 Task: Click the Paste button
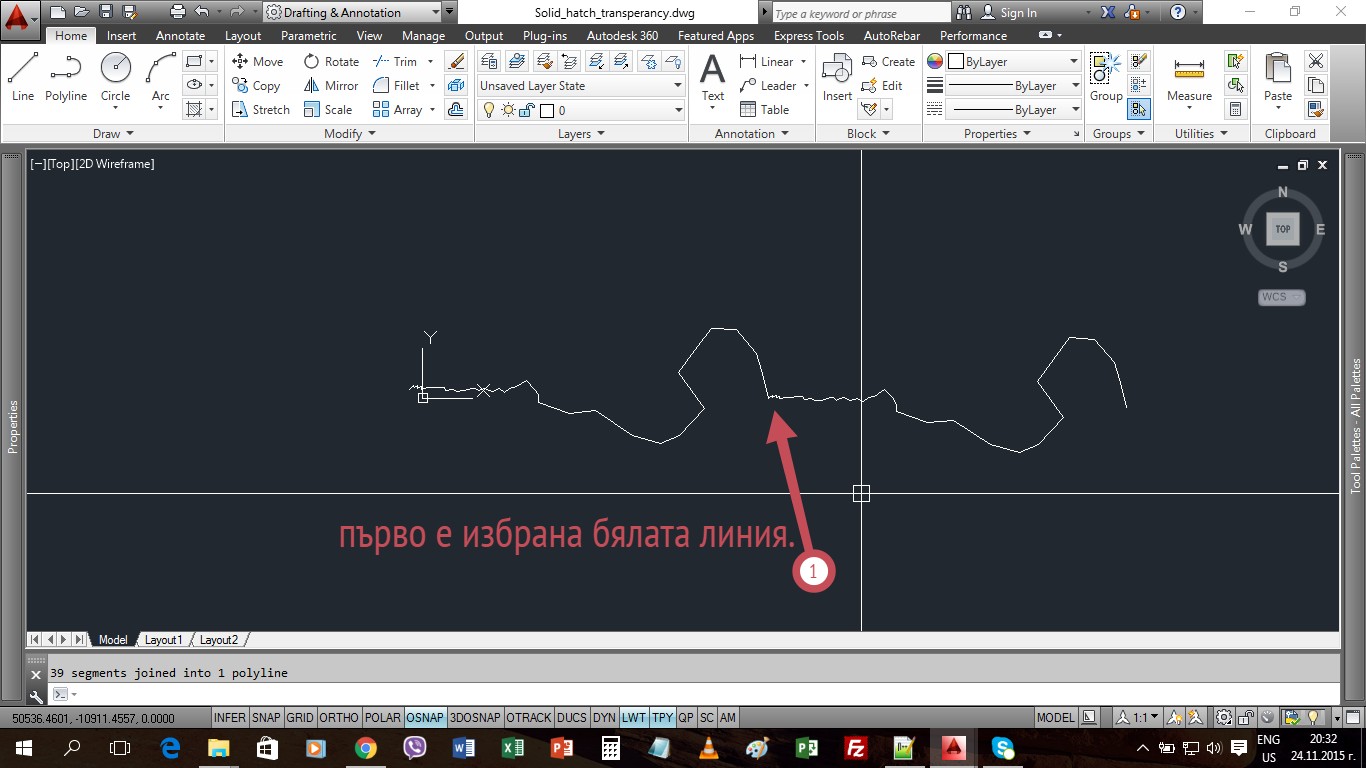pos(1278,78)
